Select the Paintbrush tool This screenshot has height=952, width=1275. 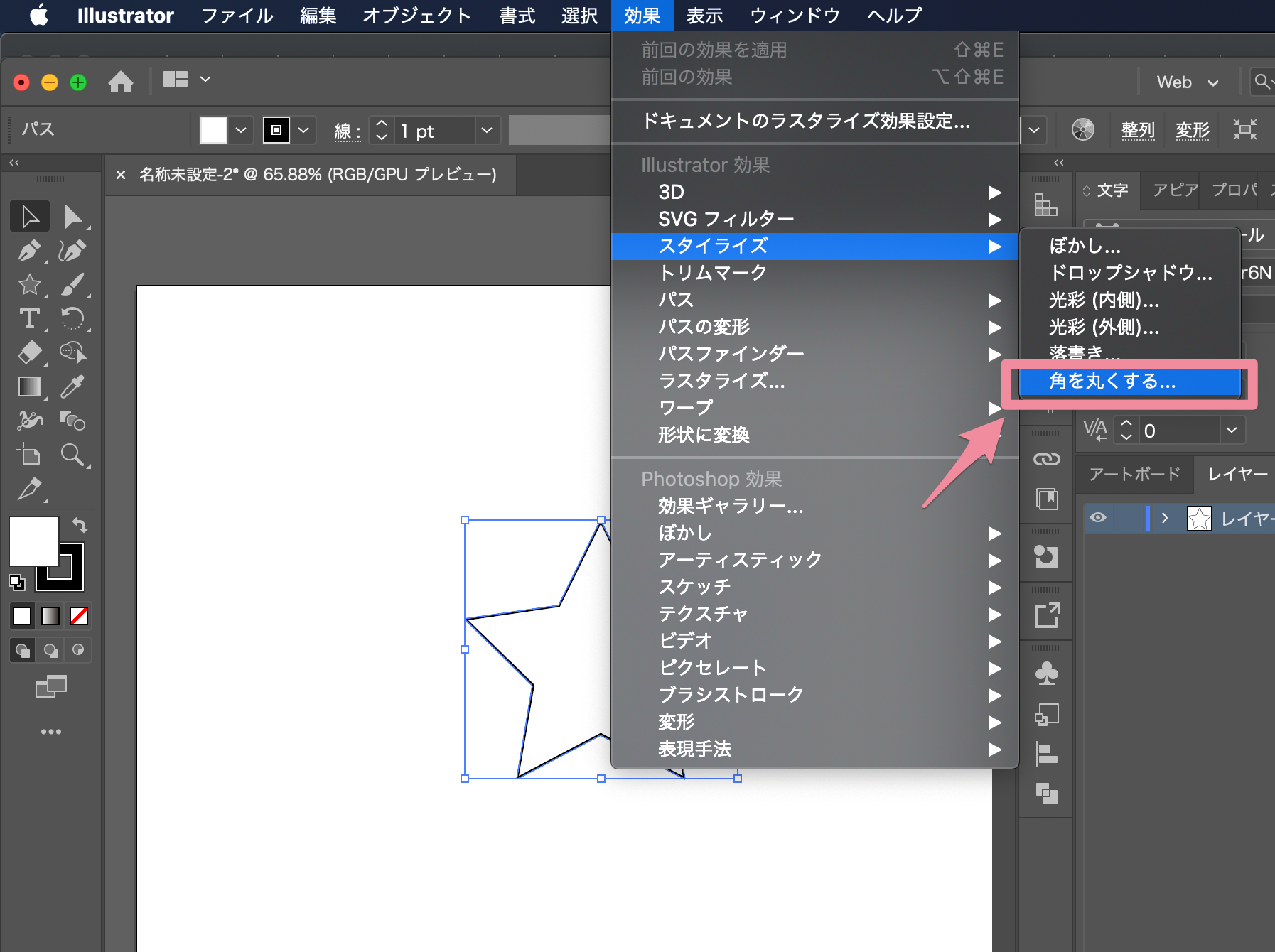[x=75, y=284]
